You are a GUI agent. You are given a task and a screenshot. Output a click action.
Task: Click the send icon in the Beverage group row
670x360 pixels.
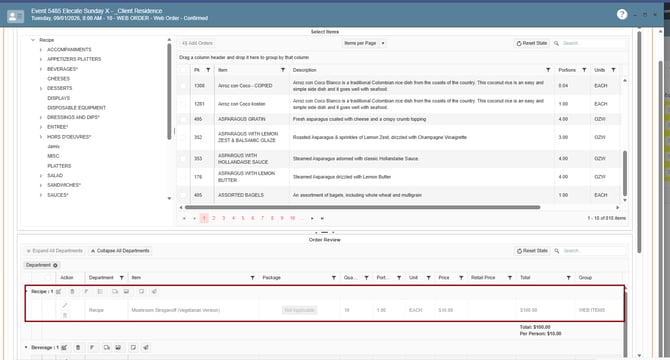[x=146, y=348]
